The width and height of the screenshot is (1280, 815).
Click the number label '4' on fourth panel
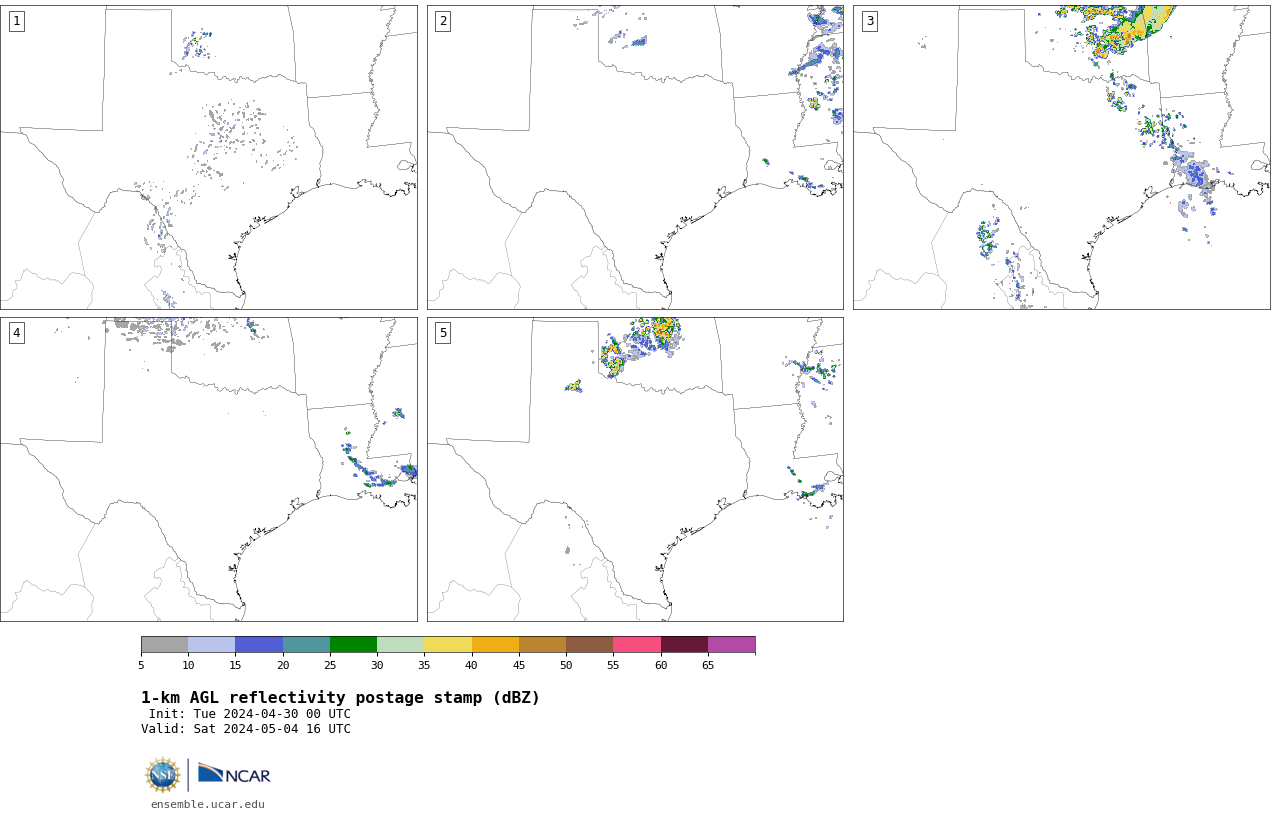[16, 333]
